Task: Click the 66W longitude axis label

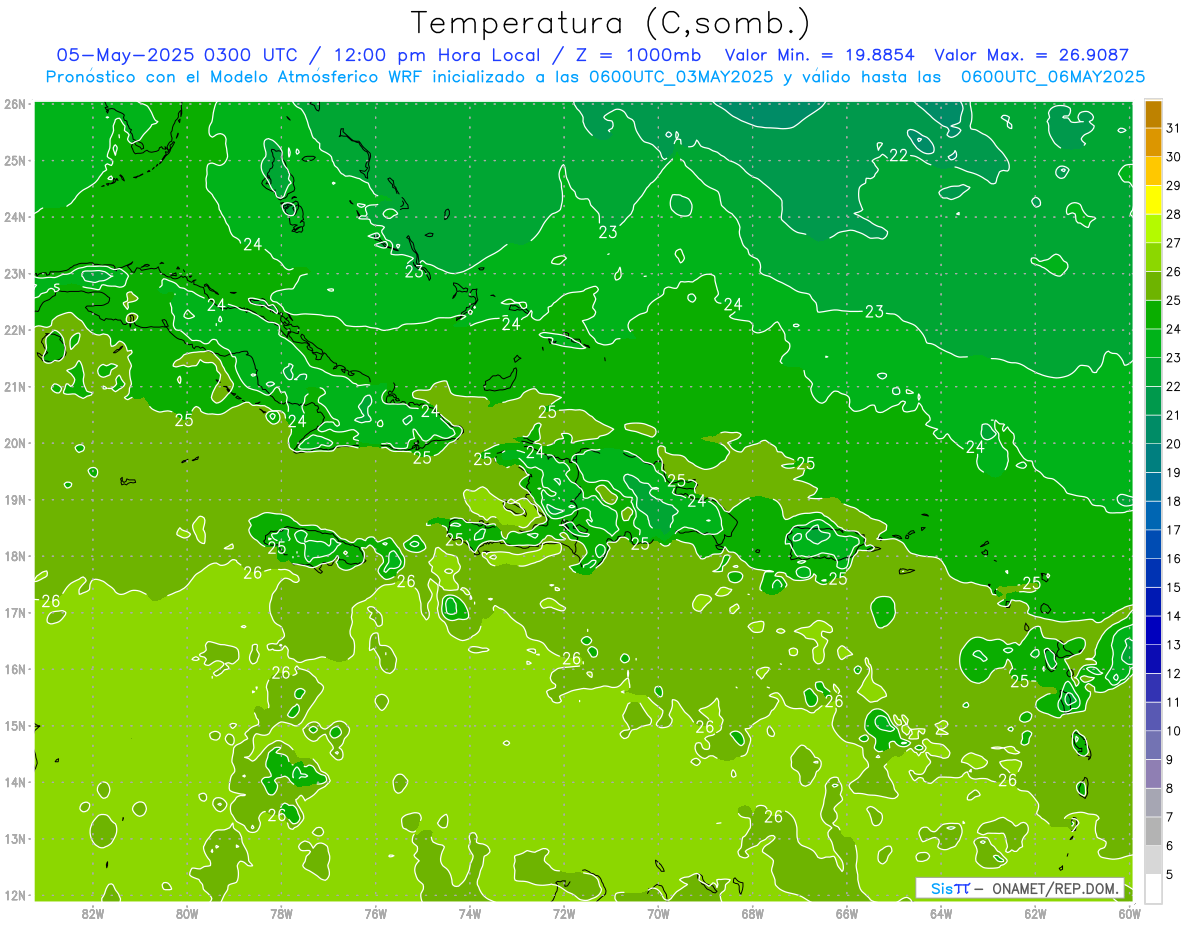Action: [847, 913]
